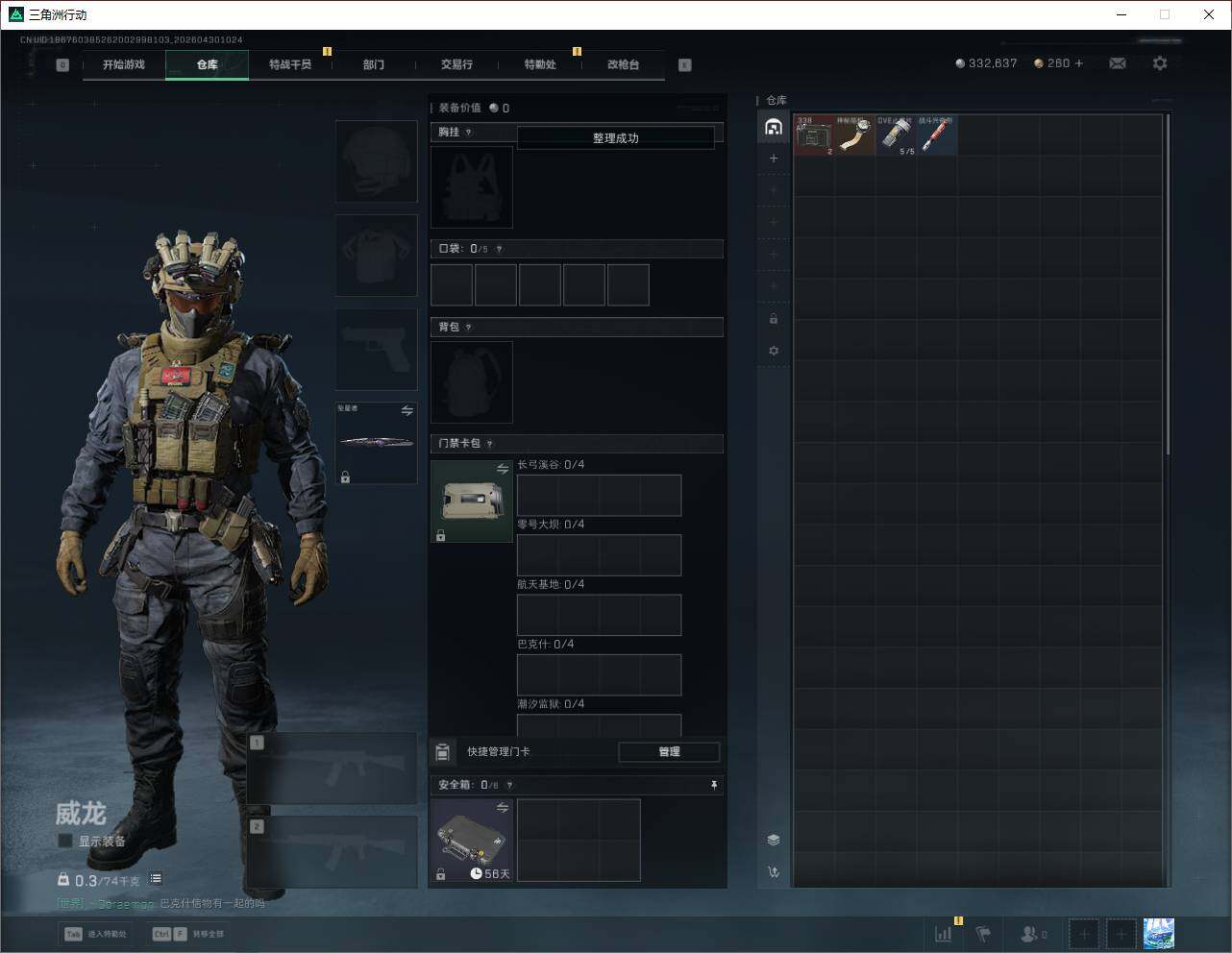The width and height of the screenshot is (1232, 953).
Task: Select the .338 ammo box item
Action: [x=814, y=135]
